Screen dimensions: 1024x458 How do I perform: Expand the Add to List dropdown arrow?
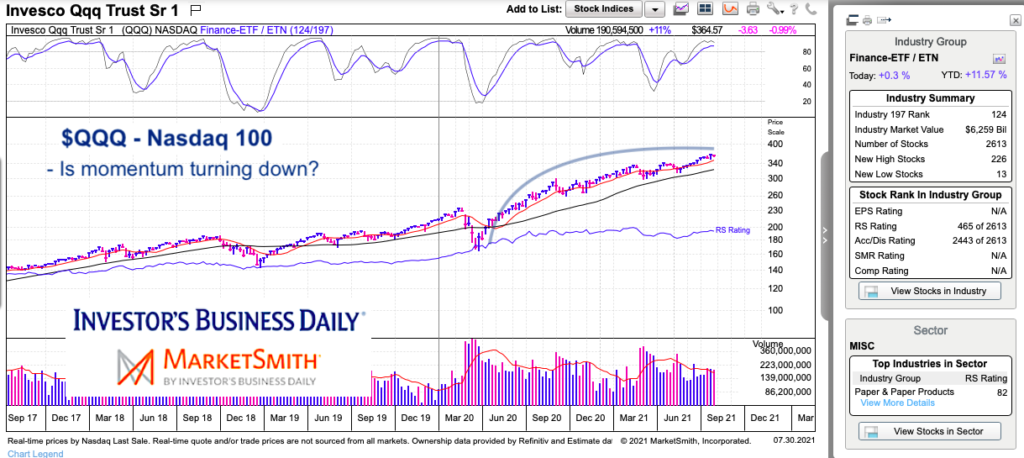(655, 9)
